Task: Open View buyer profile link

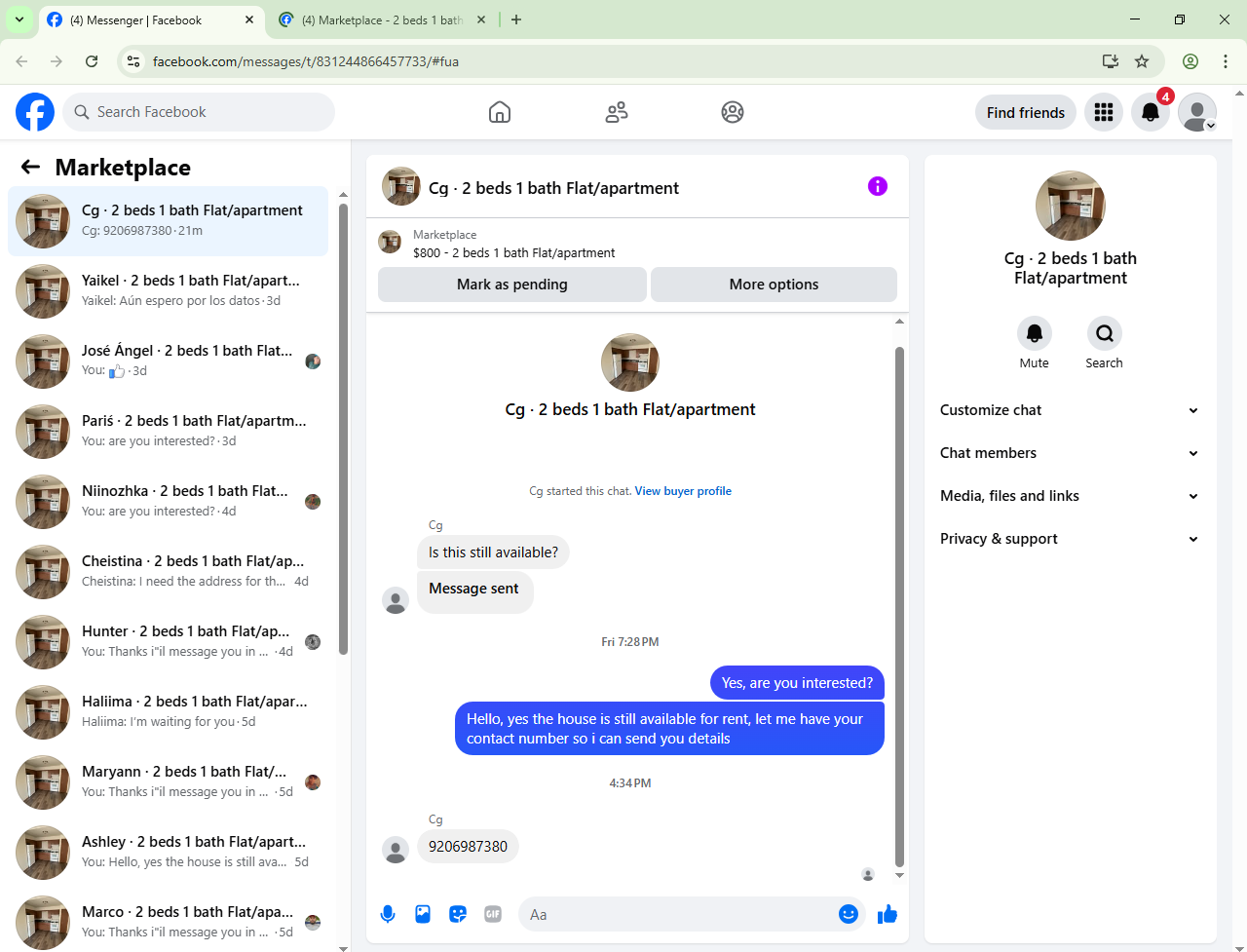Action: 683,491
